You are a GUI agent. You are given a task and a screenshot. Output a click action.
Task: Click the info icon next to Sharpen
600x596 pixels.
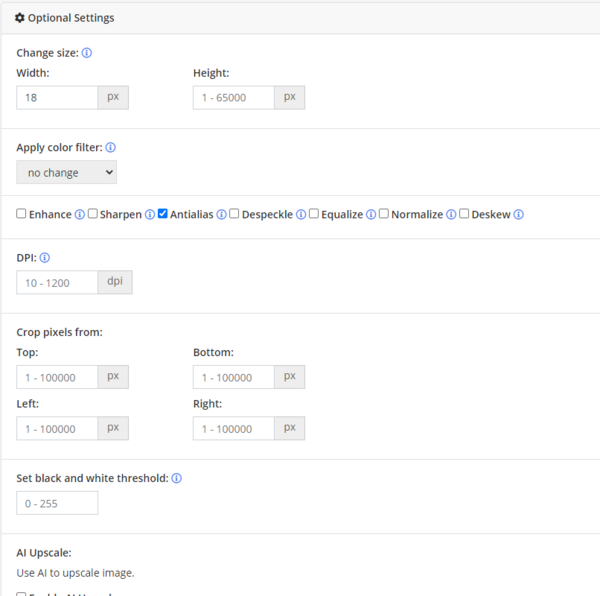coord(150,215)
